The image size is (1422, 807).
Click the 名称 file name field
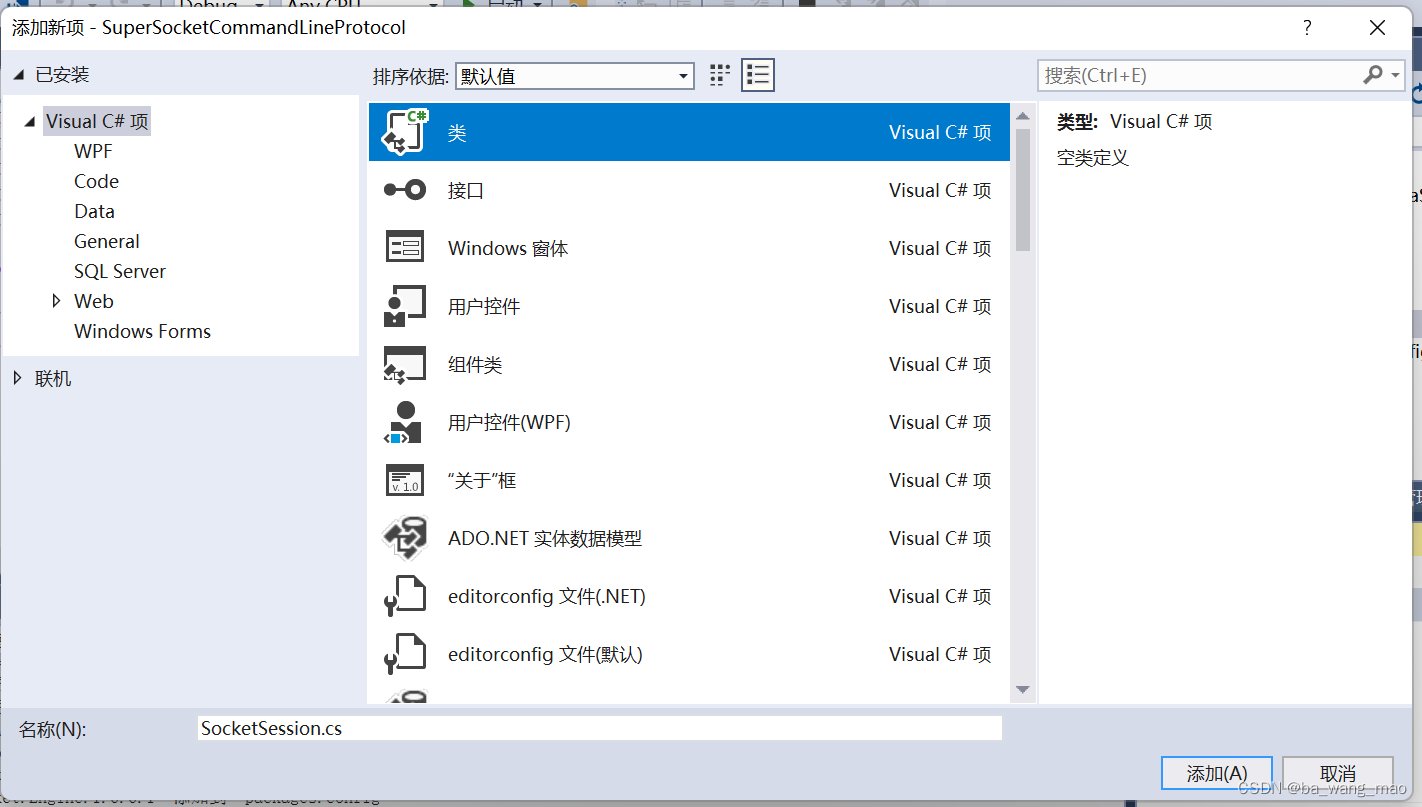point(600,728)
